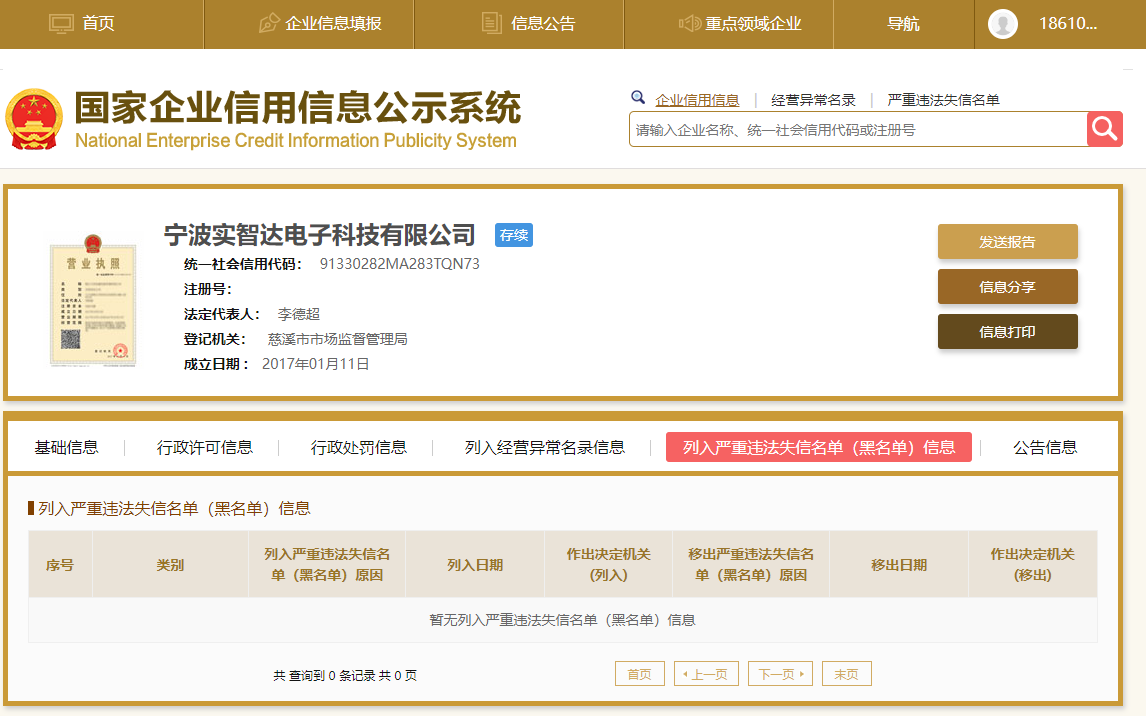The width and height of the screenshot is (1146, 716).
Task: Open the 导航 menu
Action: [903, 23]
